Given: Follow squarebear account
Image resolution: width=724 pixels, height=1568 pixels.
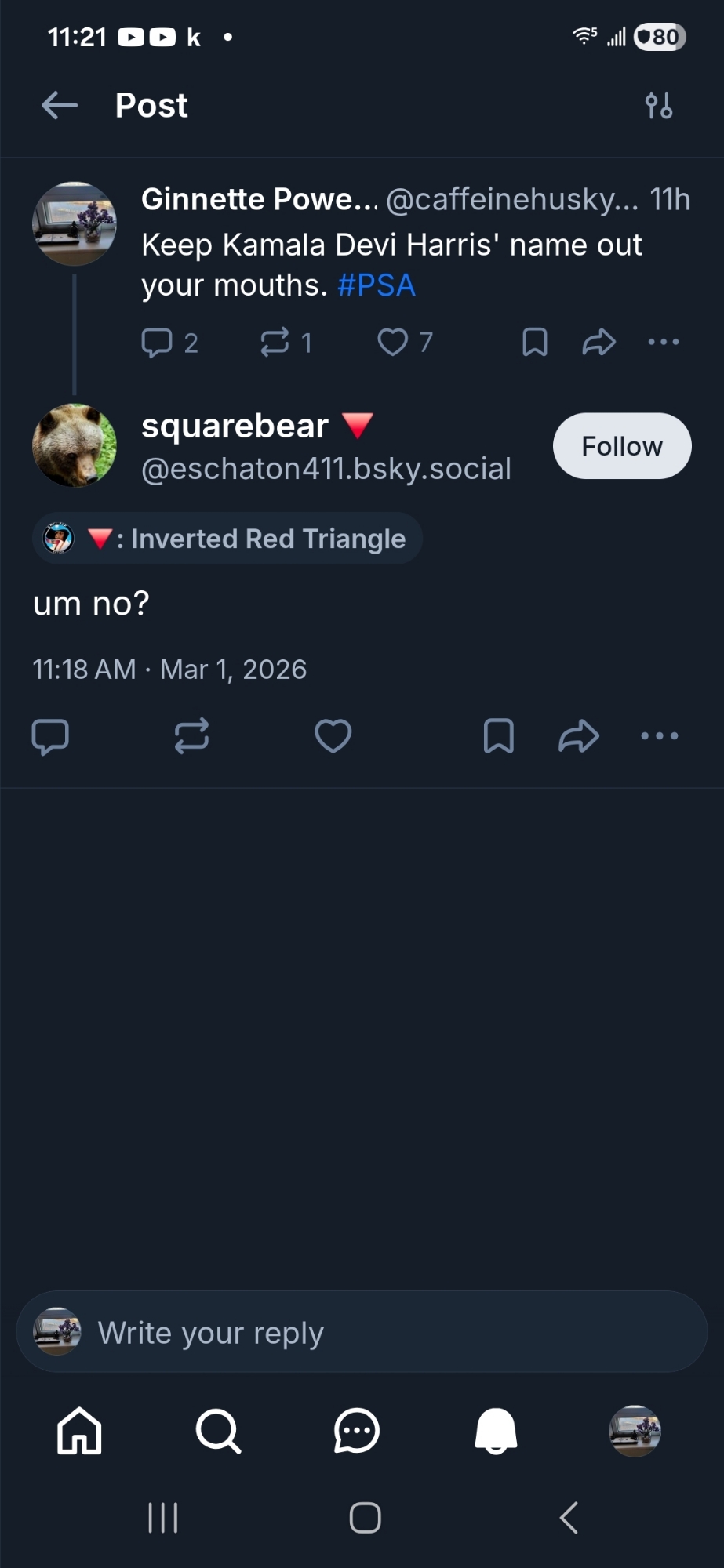Looking at the screenshot, I should 621,446.
